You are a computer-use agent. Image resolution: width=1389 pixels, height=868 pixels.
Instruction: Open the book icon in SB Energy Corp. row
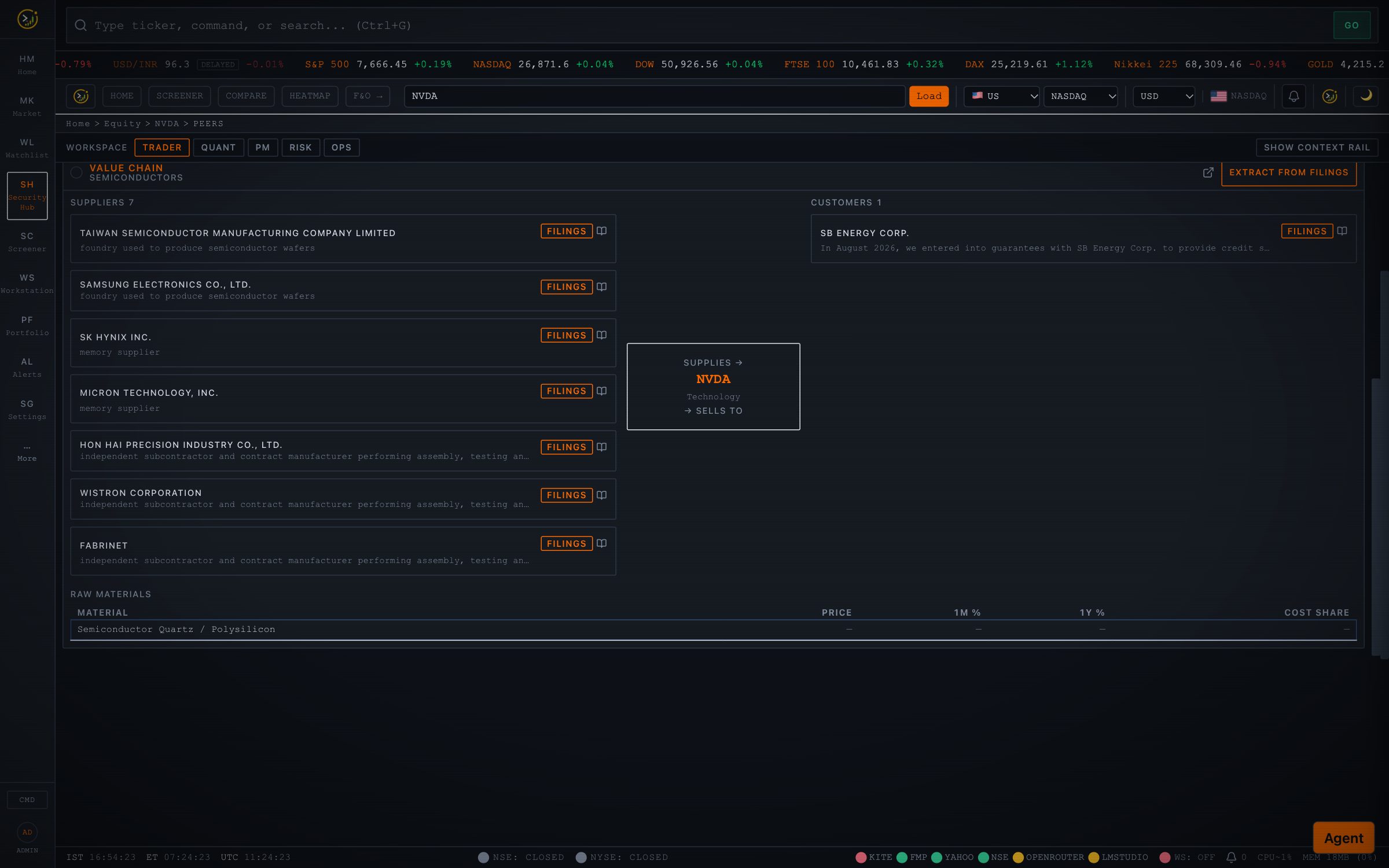coord(1342,231)
